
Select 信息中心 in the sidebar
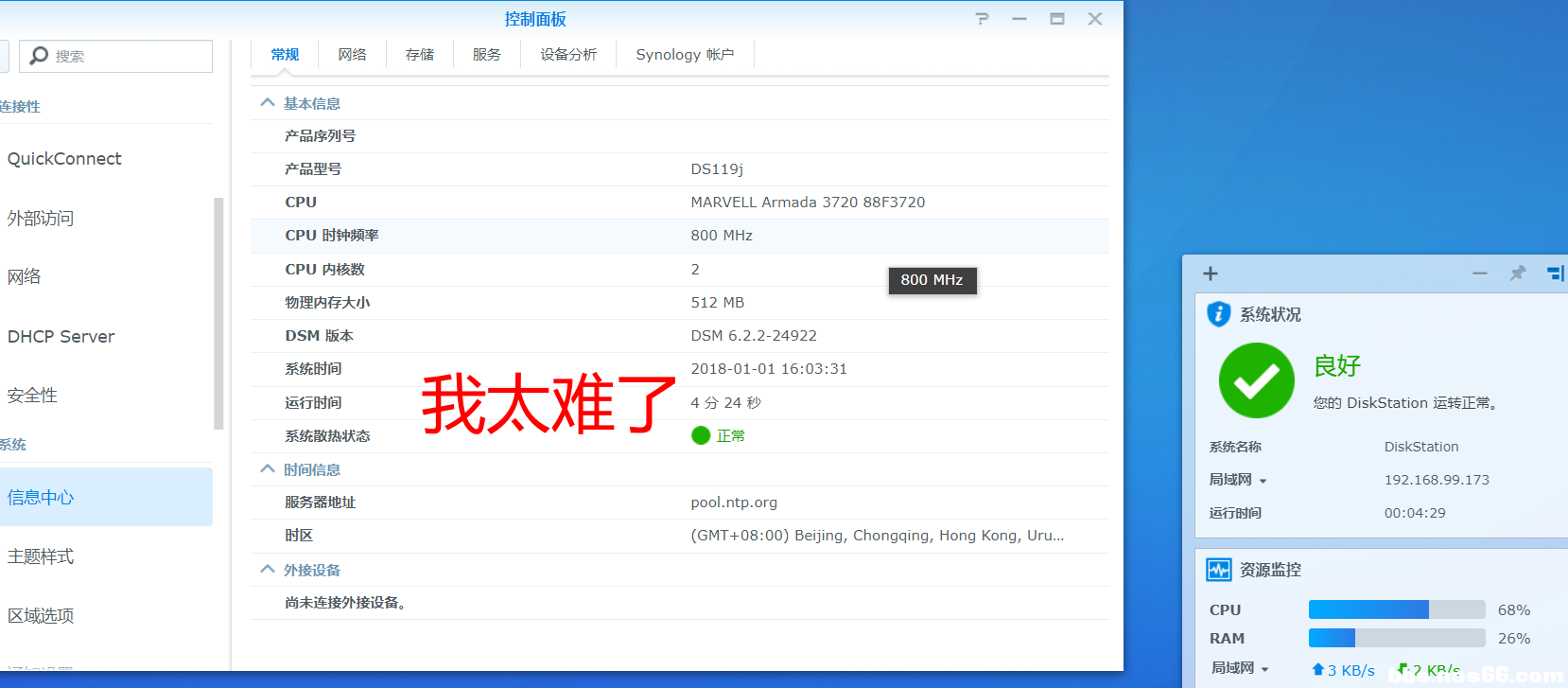[x=106, y=497]
